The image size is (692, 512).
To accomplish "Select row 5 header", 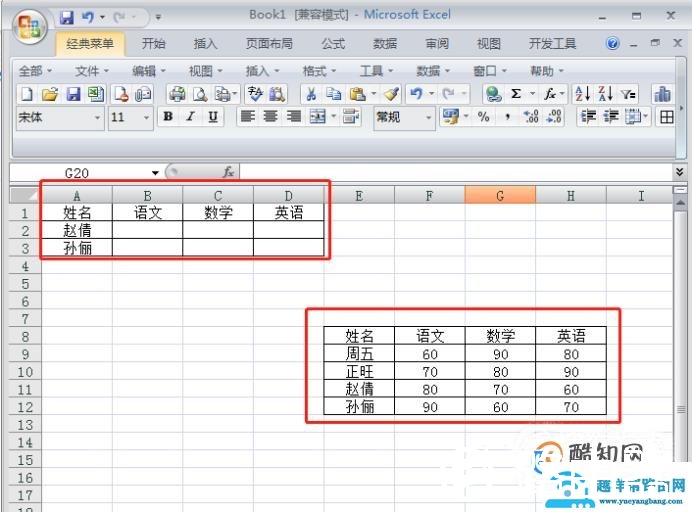I will pos(25,284).
